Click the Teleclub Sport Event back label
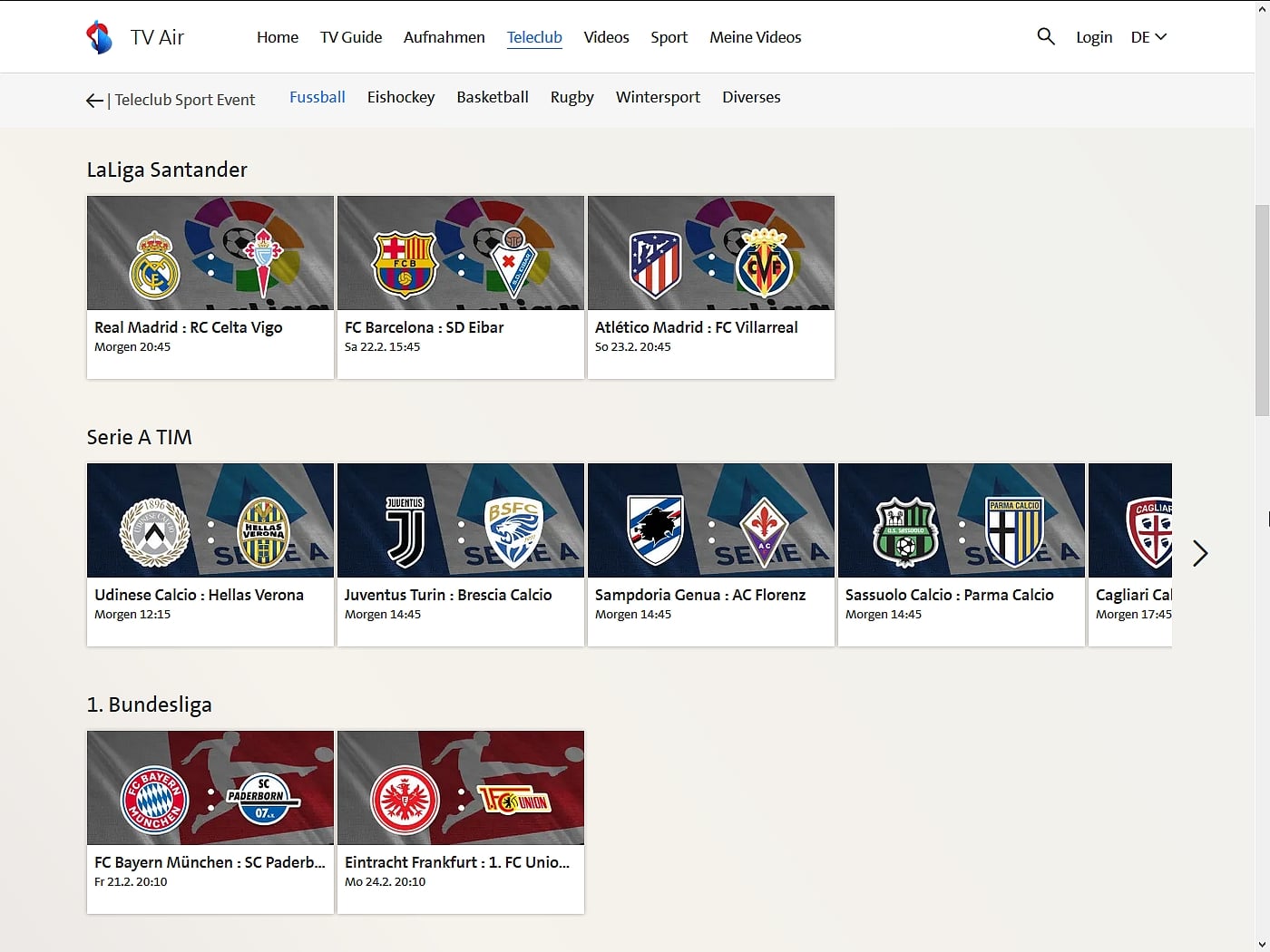 pyautogui.click(x=185, y=100)
